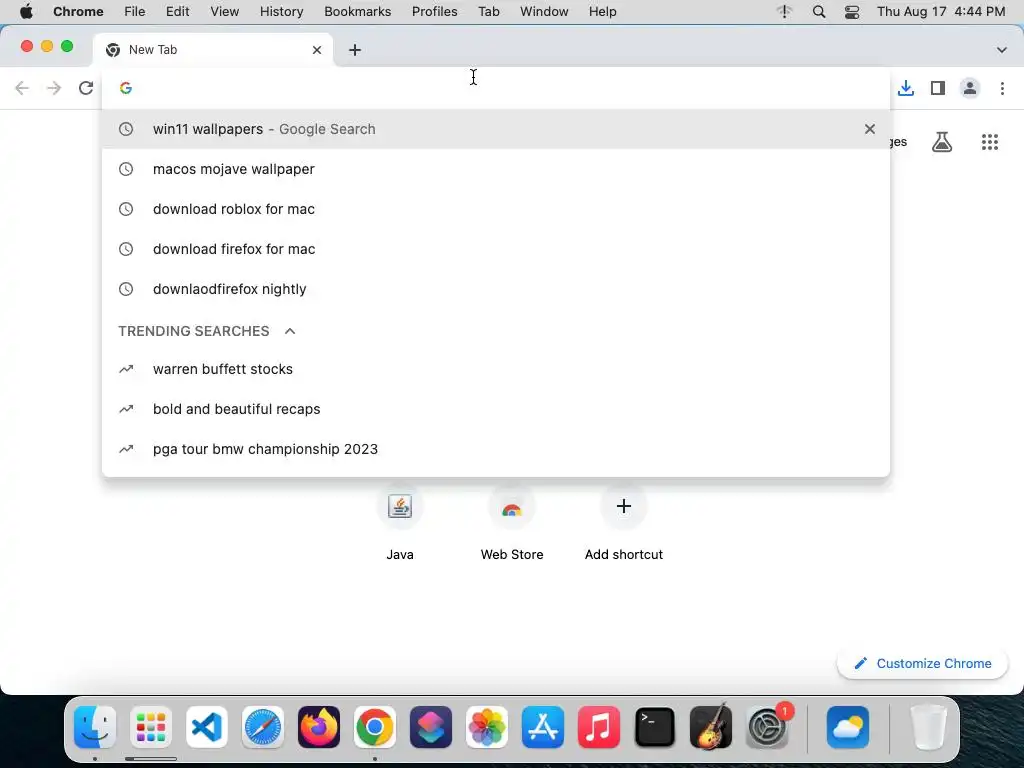Click Google Chrome icon in Dock
Viewport: 1024px width, 768px height.
coord(375,727)
